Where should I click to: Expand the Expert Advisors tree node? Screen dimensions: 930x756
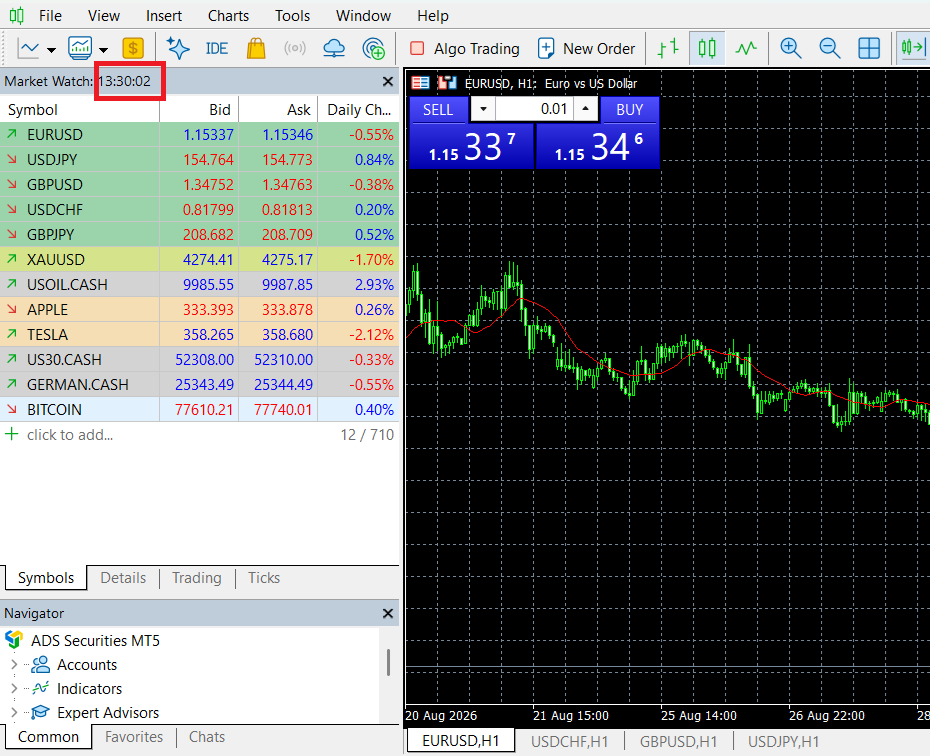pos(14,712)
